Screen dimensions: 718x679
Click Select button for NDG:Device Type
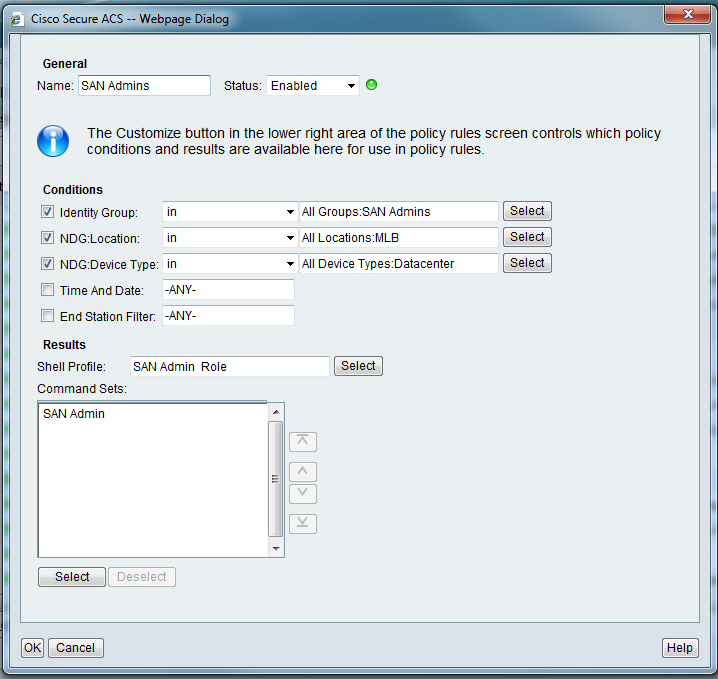527,263
